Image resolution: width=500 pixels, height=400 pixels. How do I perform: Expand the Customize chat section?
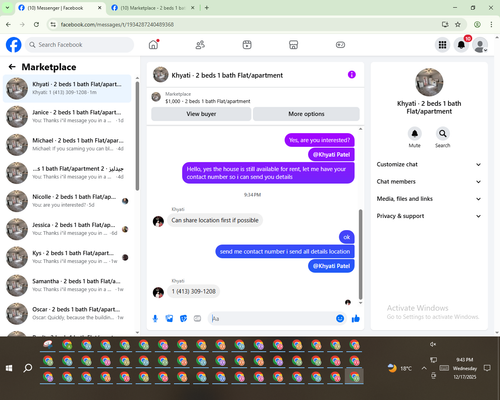(x=429, y=164)
